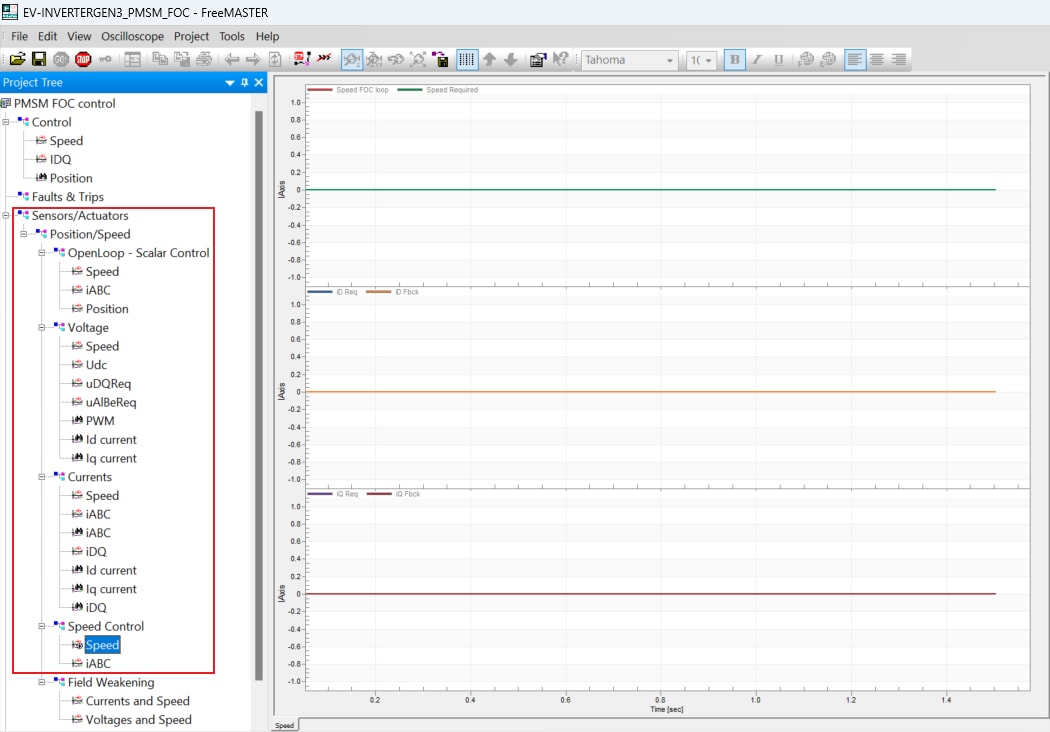This screenshot has height=732, width=1050.
Task: Open the Oscilloscope menu
Action: [133, 36]
